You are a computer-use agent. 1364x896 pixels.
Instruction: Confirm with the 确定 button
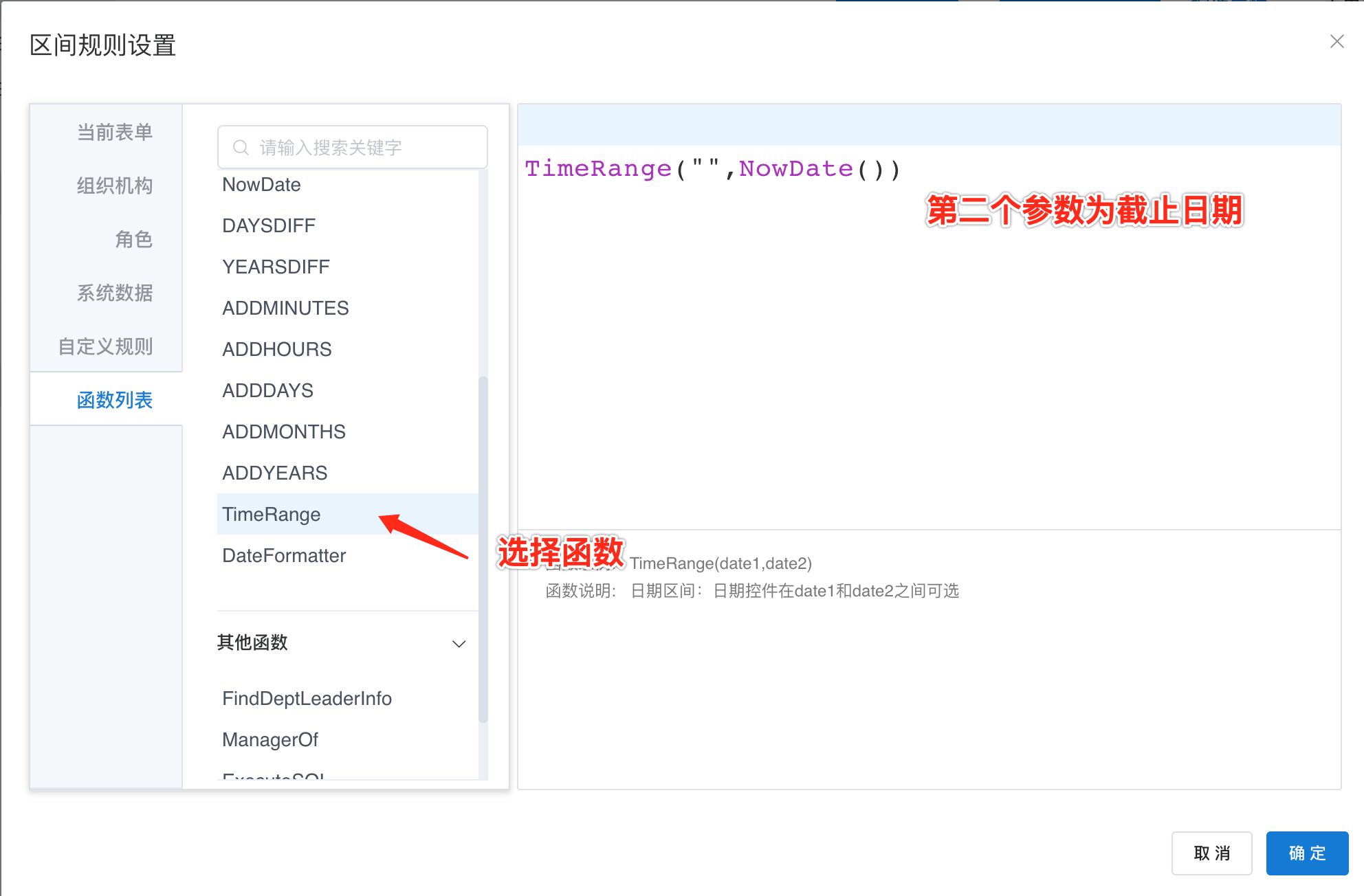tap(1306, 853)
